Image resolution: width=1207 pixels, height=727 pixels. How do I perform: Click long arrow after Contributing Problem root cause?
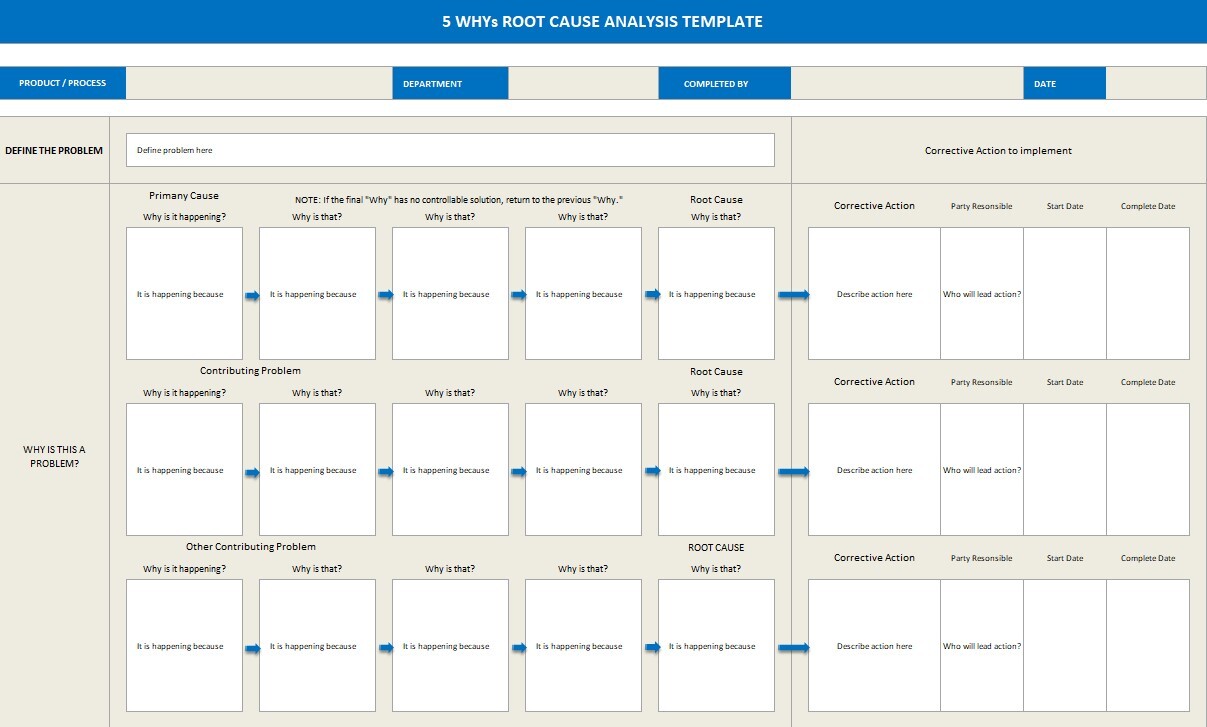click(792, 471)
